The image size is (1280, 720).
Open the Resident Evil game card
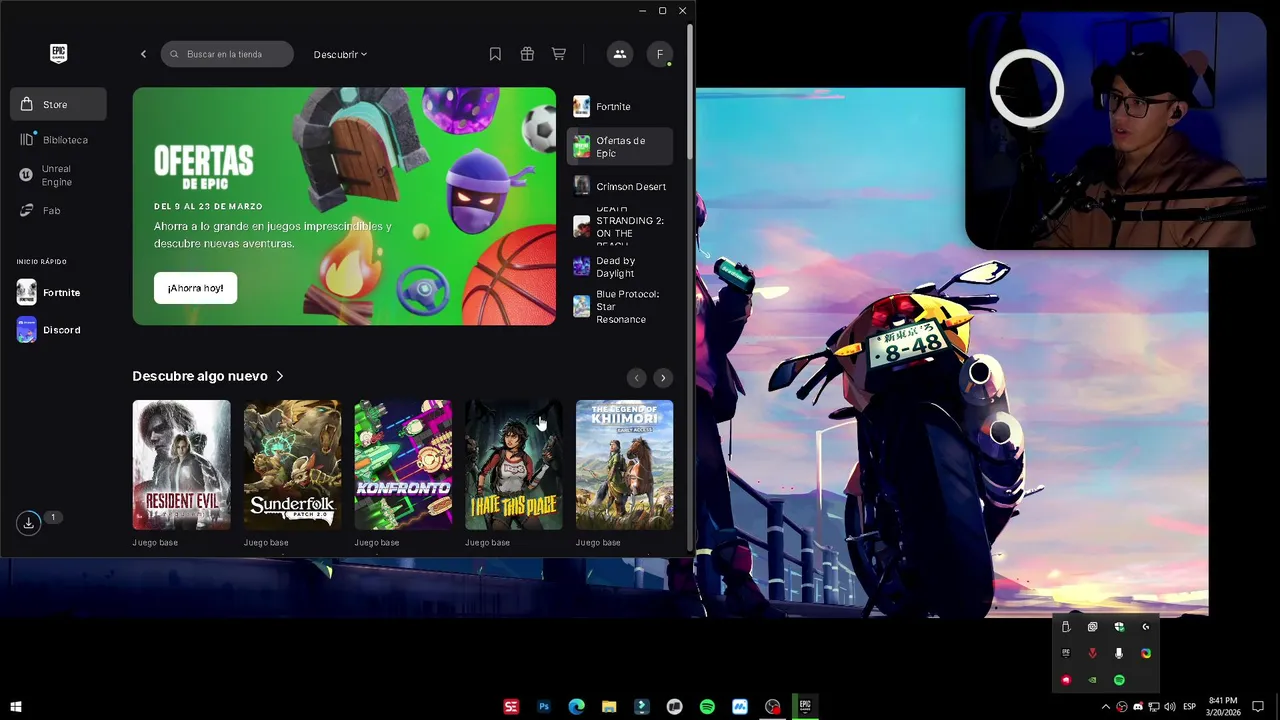tap(181, 465)
